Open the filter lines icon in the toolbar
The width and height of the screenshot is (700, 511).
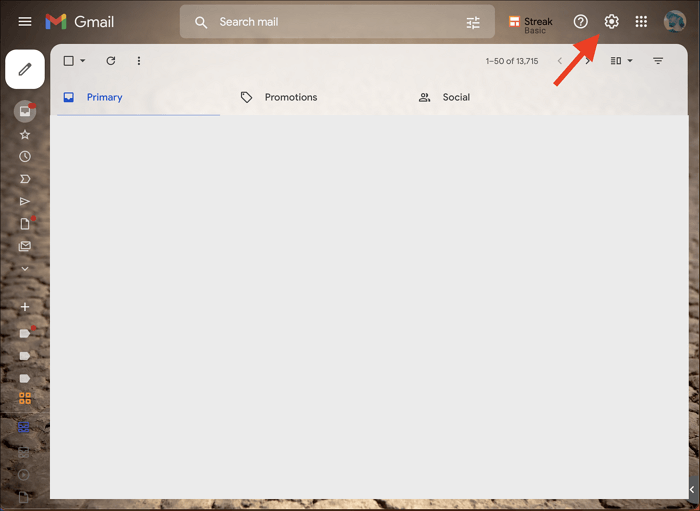(x=658, y=61)
